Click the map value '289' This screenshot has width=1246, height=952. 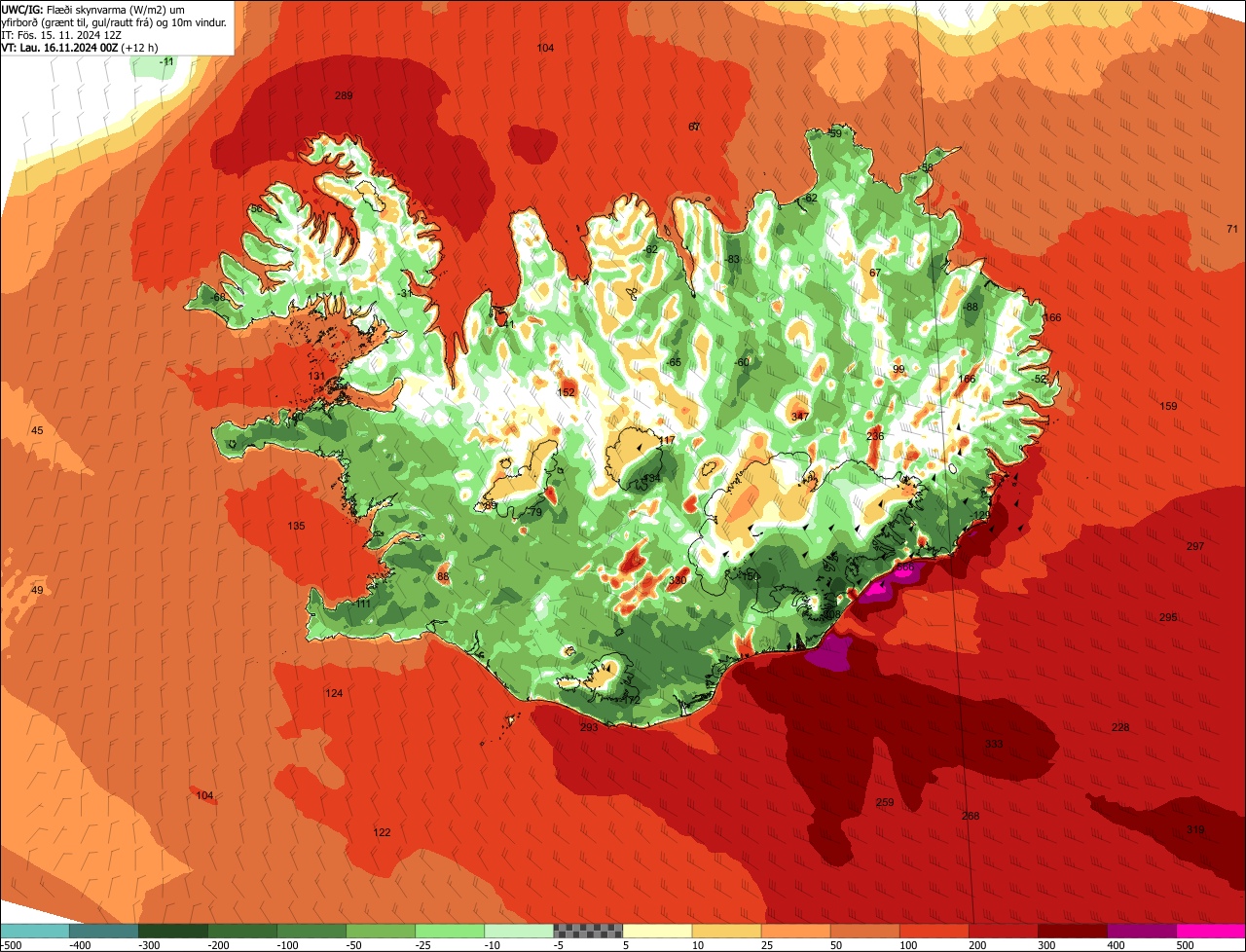[344, 95]
